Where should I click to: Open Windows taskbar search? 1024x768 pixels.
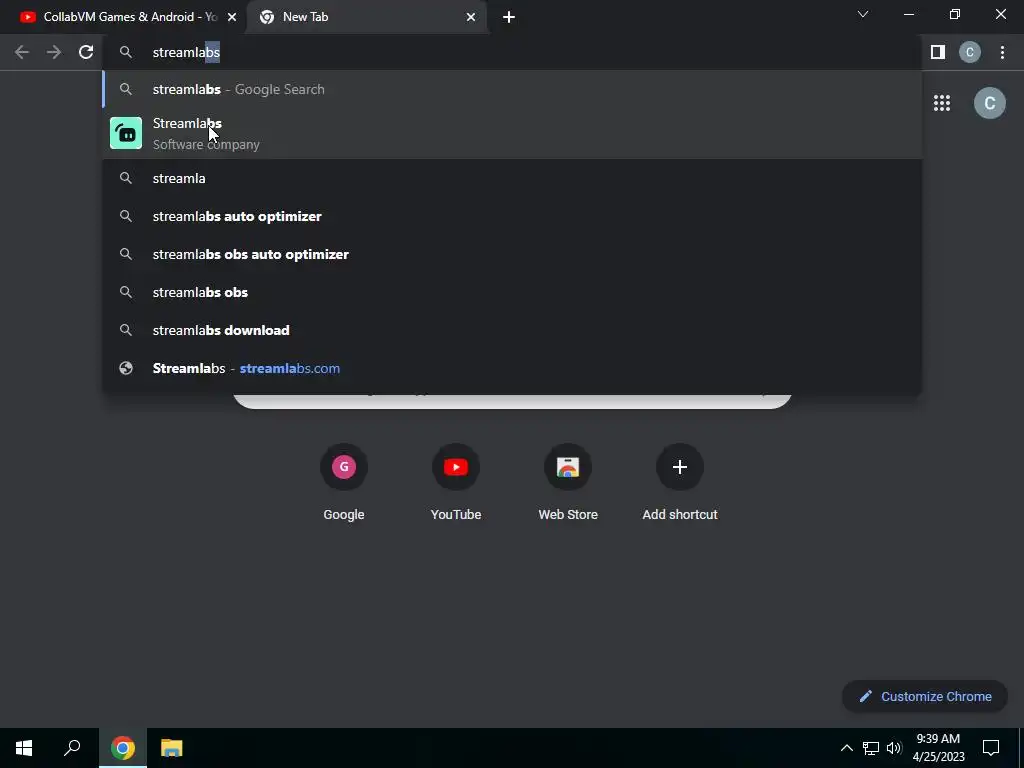(x=72, y=748)
